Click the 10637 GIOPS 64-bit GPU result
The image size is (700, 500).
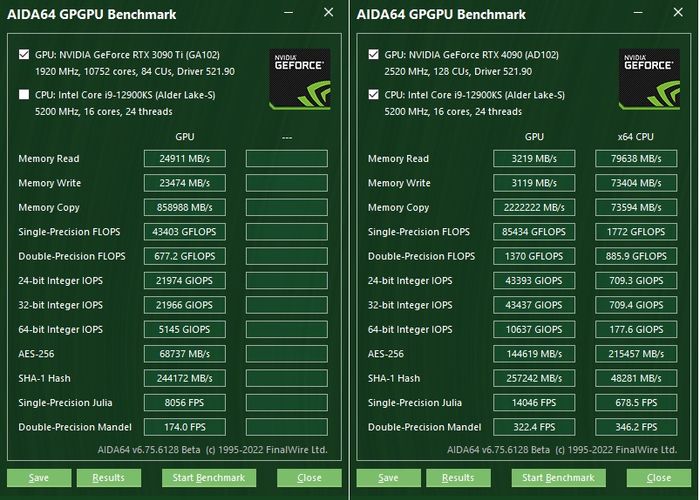pyautogui.click(x=534, y=329)
